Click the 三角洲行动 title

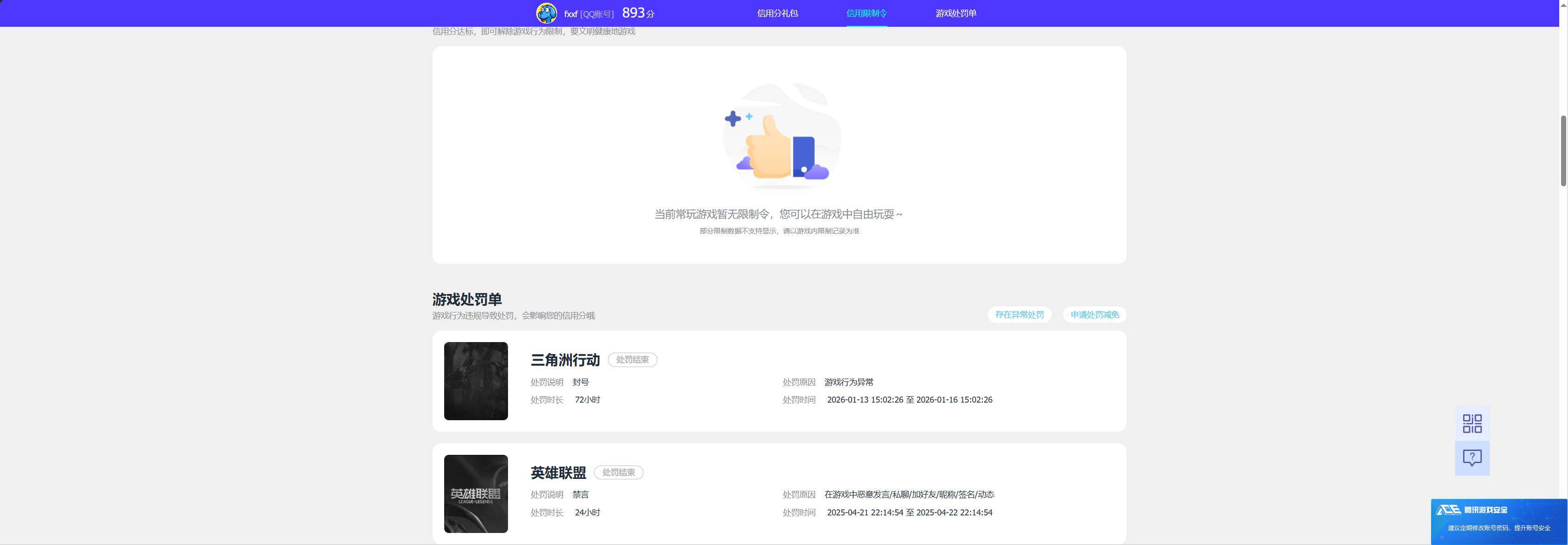coord(565,360)
